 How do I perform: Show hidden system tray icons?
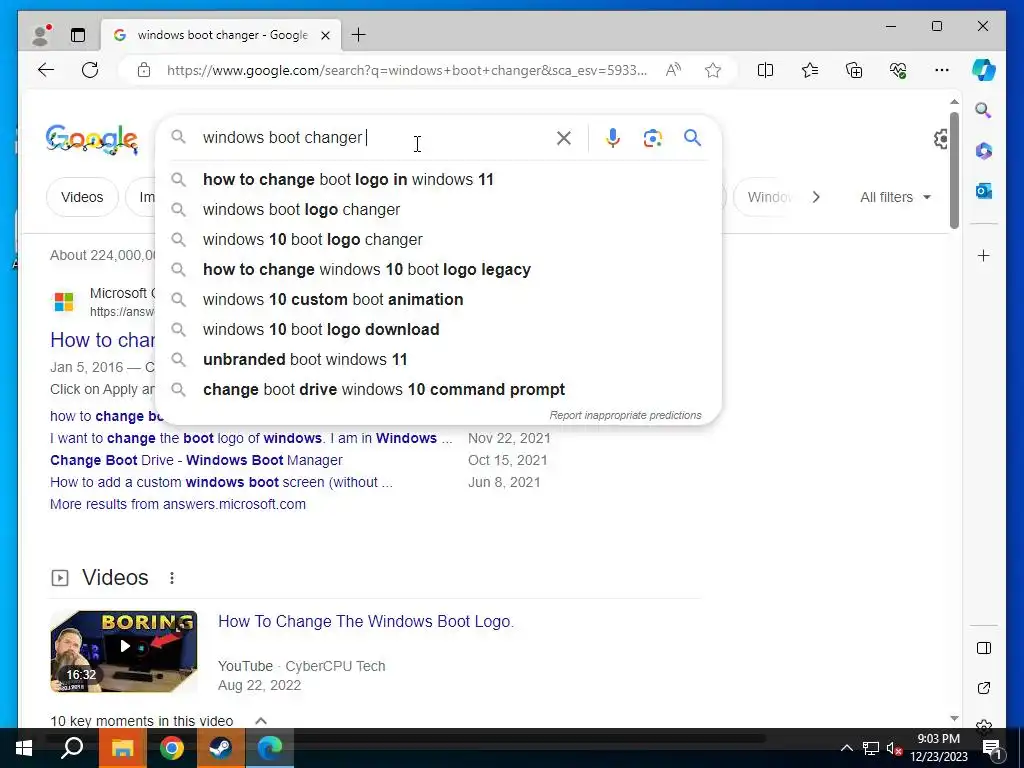point(846,748)
